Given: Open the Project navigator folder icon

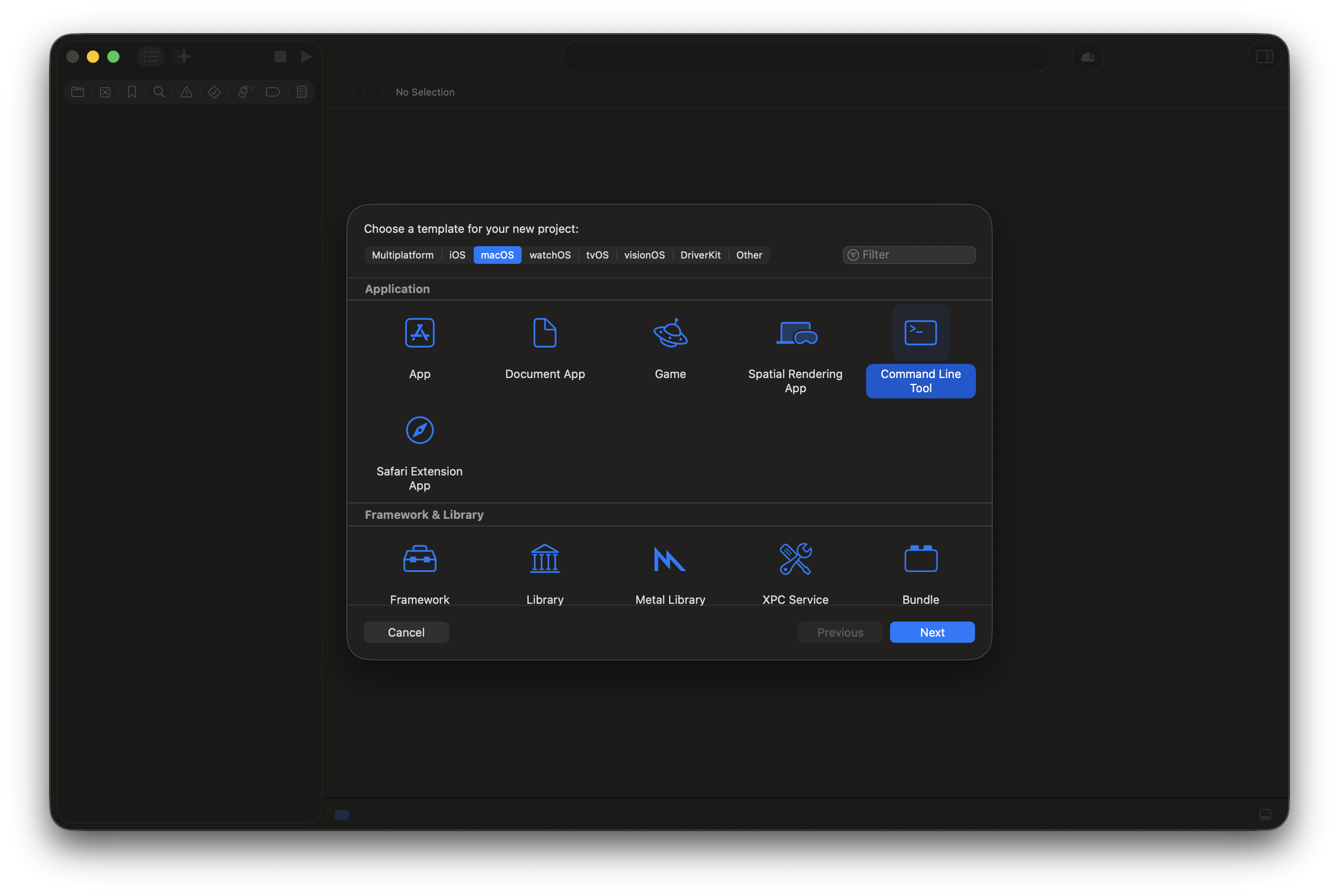Looking at the screenshot, I should click(78, 92).
